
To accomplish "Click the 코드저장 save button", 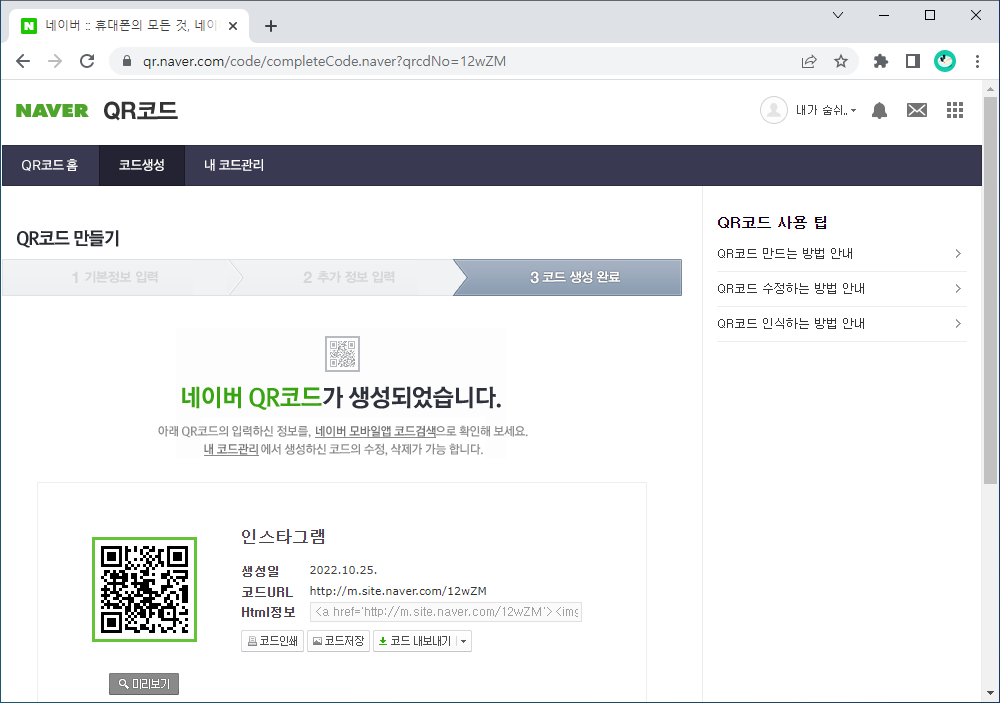I will point(338,641).
